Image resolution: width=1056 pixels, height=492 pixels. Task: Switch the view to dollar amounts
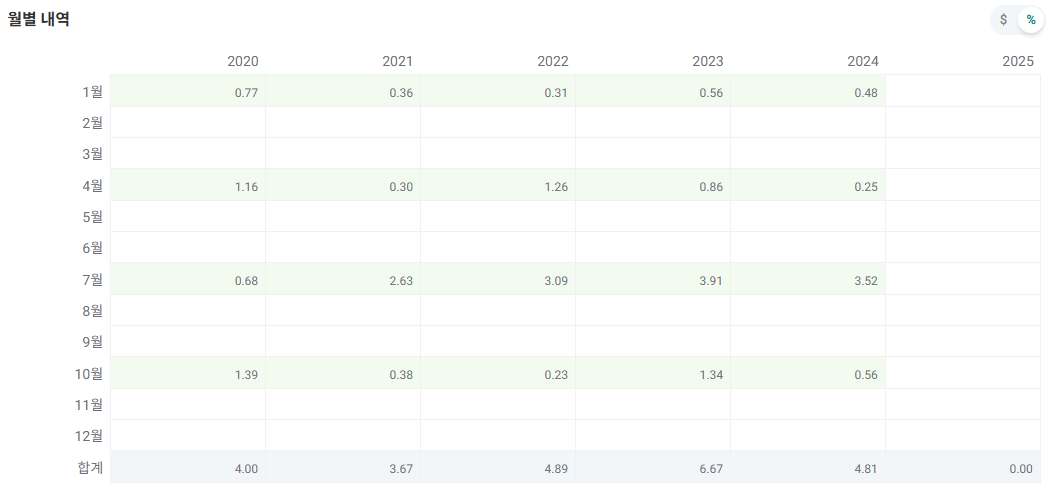(1003, 20)
